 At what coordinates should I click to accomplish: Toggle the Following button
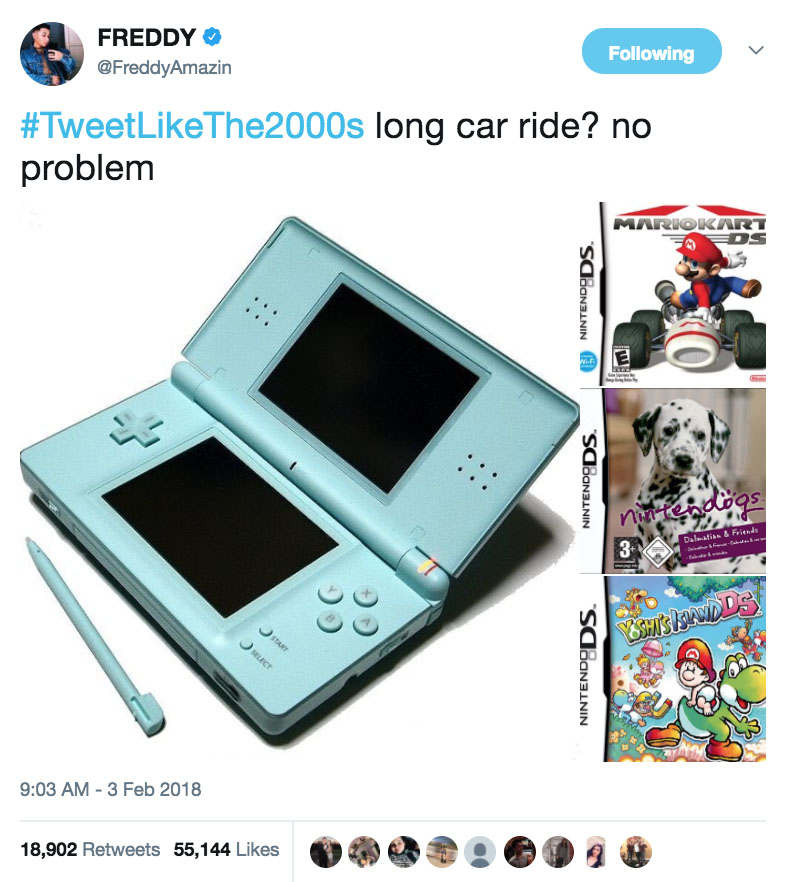651,51
